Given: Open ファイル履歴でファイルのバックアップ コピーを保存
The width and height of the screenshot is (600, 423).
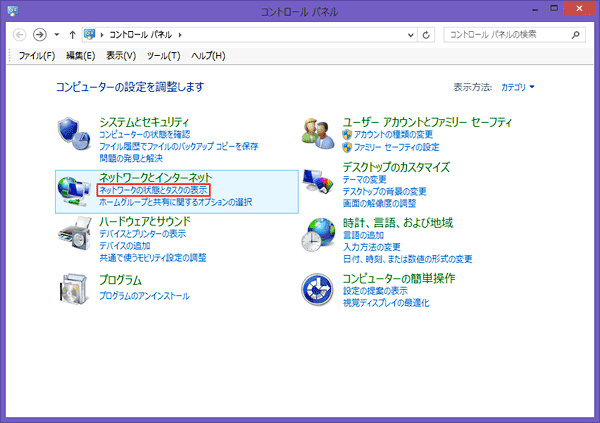Looking at the screenshot, I should (179, 146).
